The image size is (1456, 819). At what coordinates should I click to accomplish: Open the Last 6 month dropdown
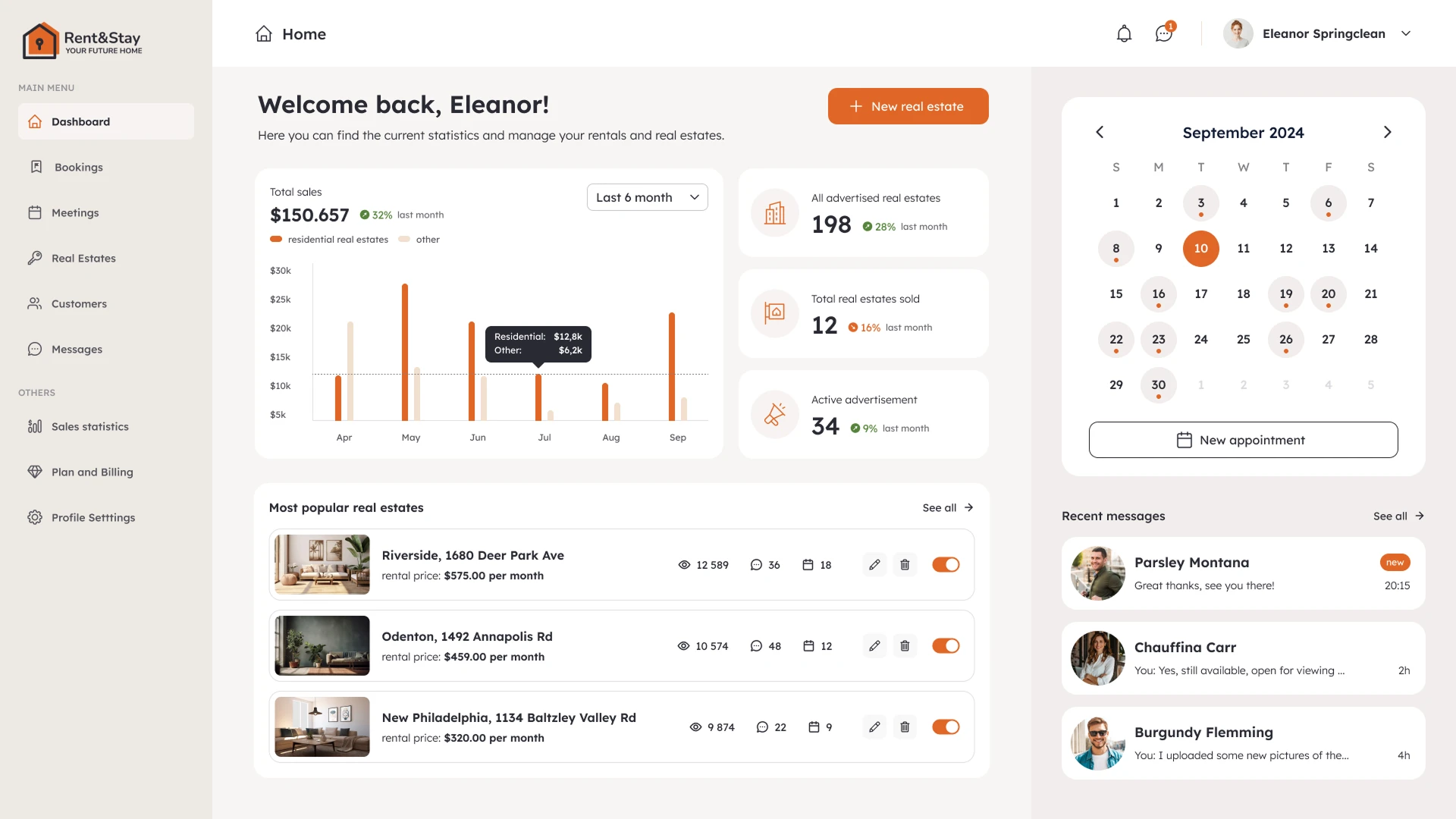point(647,197)
